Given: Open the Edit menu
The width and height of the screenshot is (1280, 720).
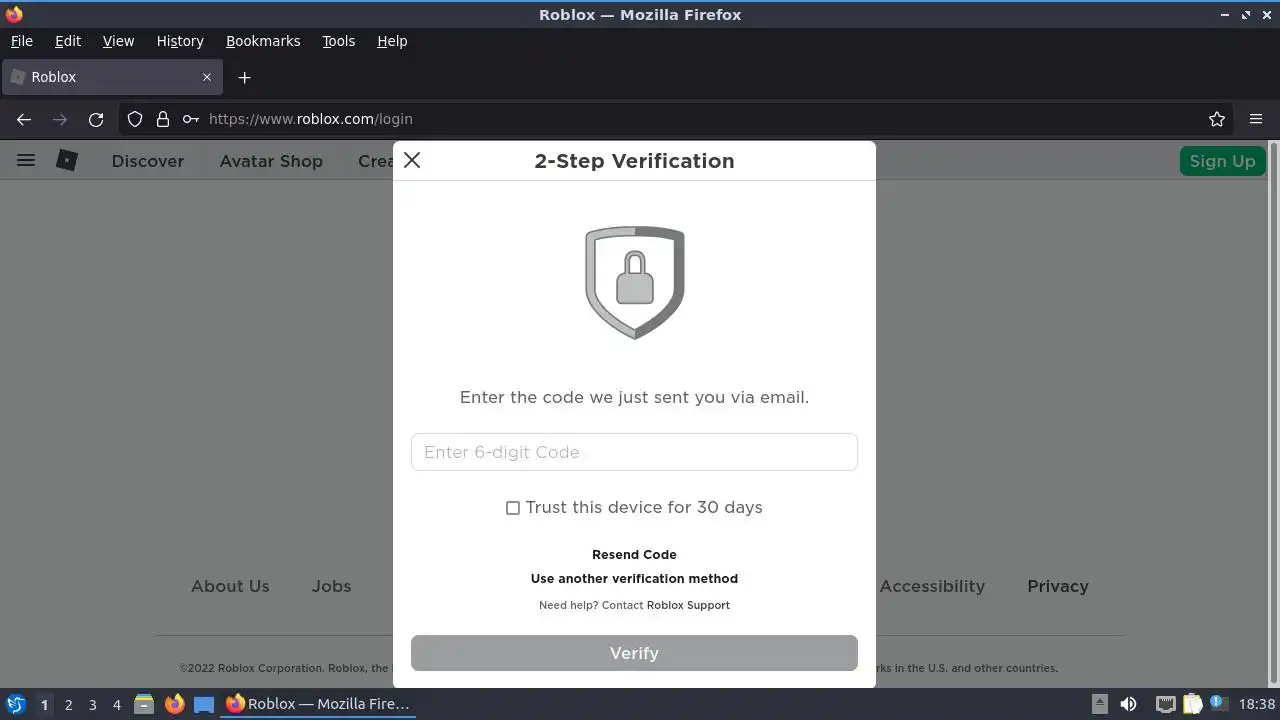Looking at the screenshot, I should [68, 41].
